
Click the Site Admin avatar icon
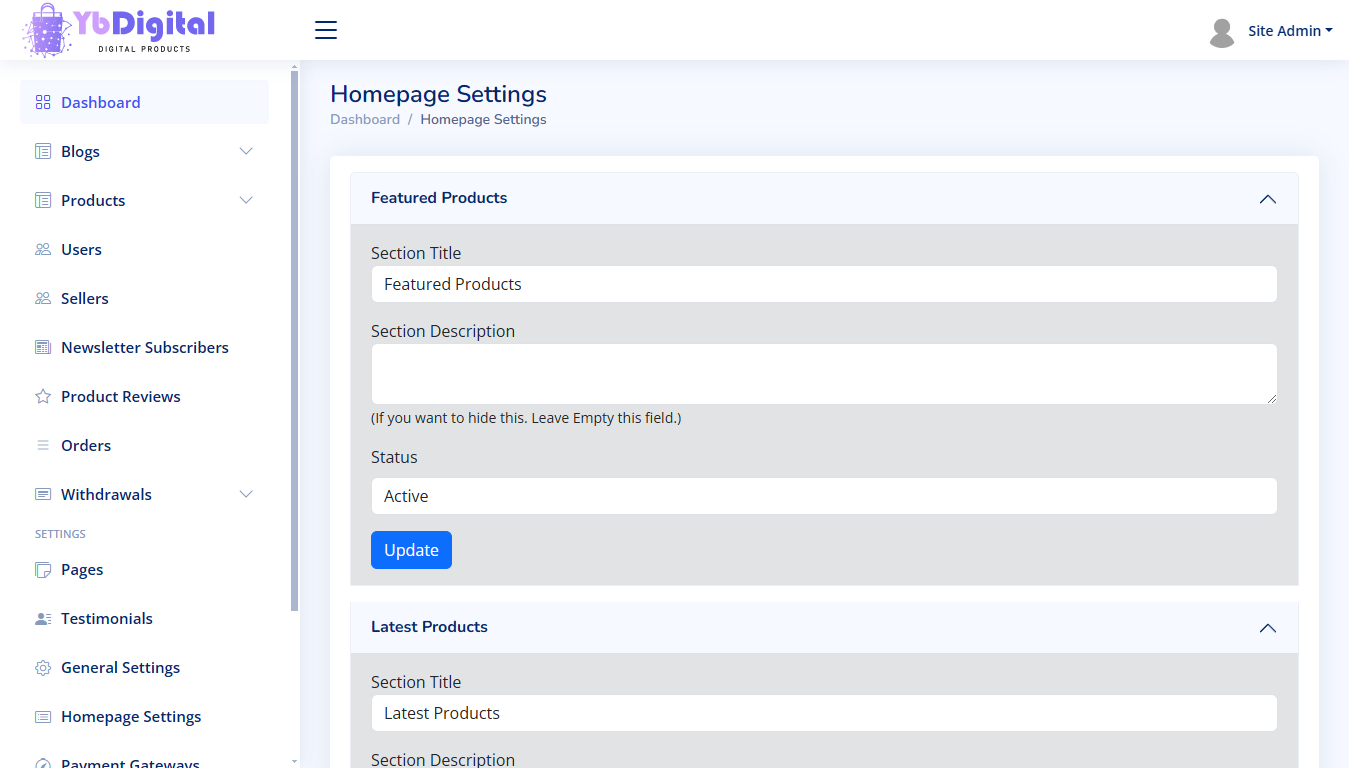coord(1221,32)
